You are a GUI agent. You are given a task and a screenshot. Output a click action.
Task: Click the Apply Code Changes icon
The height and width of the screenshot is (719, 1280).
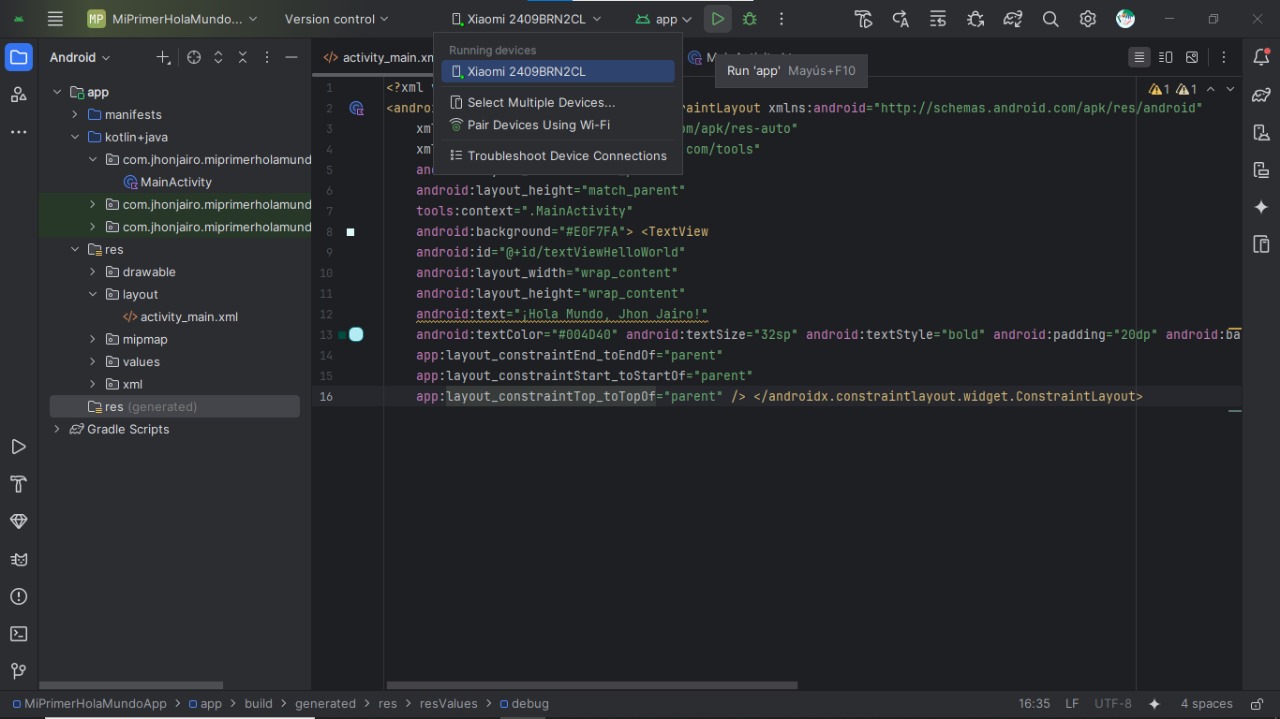coord(937,19)
